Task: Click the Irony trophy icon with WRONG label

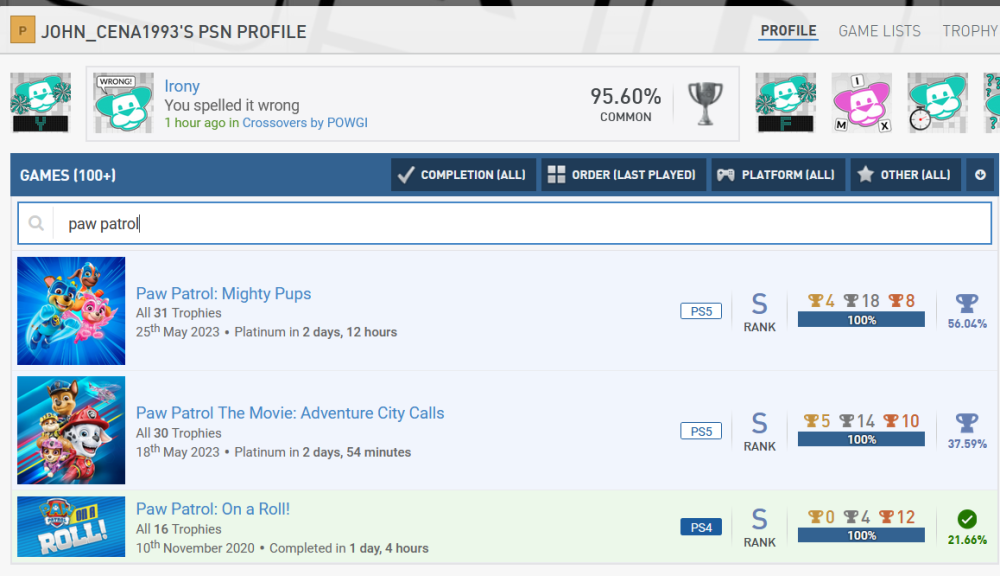Action: pyautogui.click(x=124, y=103)
